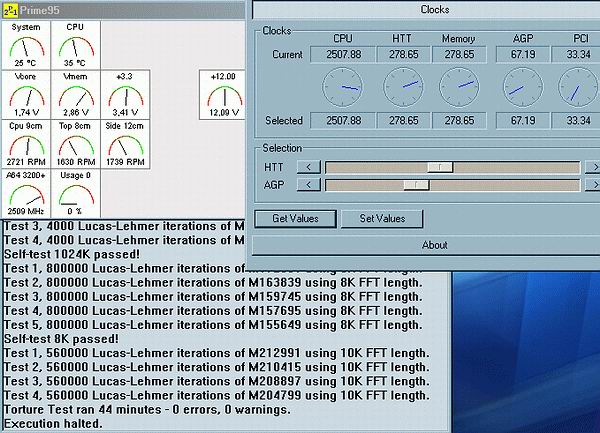Viewport: 600px width, 433px height.
Task: Click the AGP slider thumb
Action: (416, 185)
